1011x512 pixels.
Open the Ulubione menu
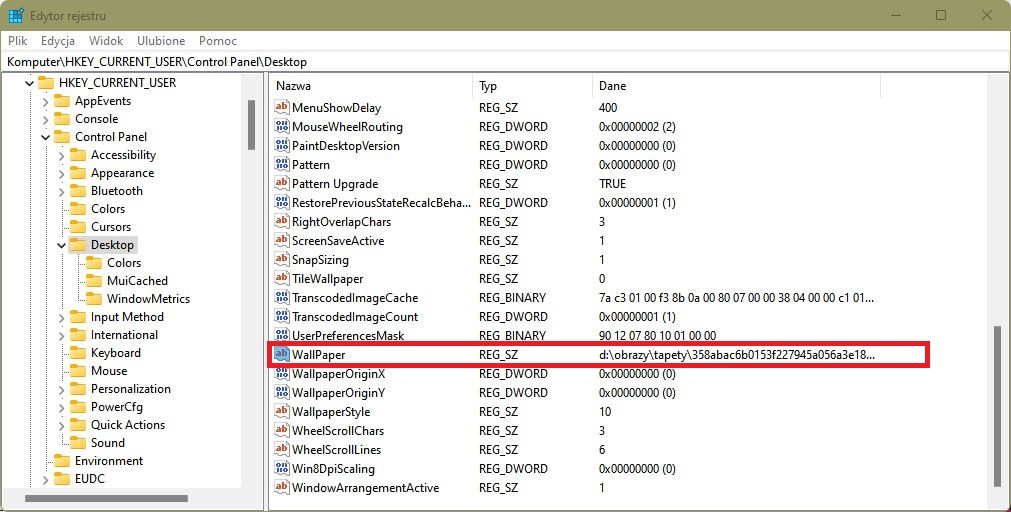coord(161,41)
